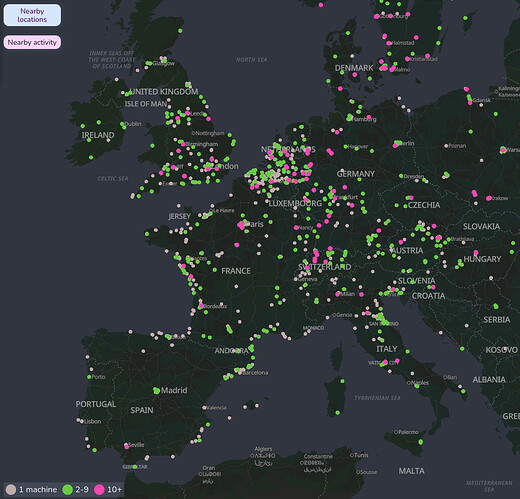This screenshot has width=520, height=499.
Task: Open the green marker near Naples
Action: click(417, 386)
